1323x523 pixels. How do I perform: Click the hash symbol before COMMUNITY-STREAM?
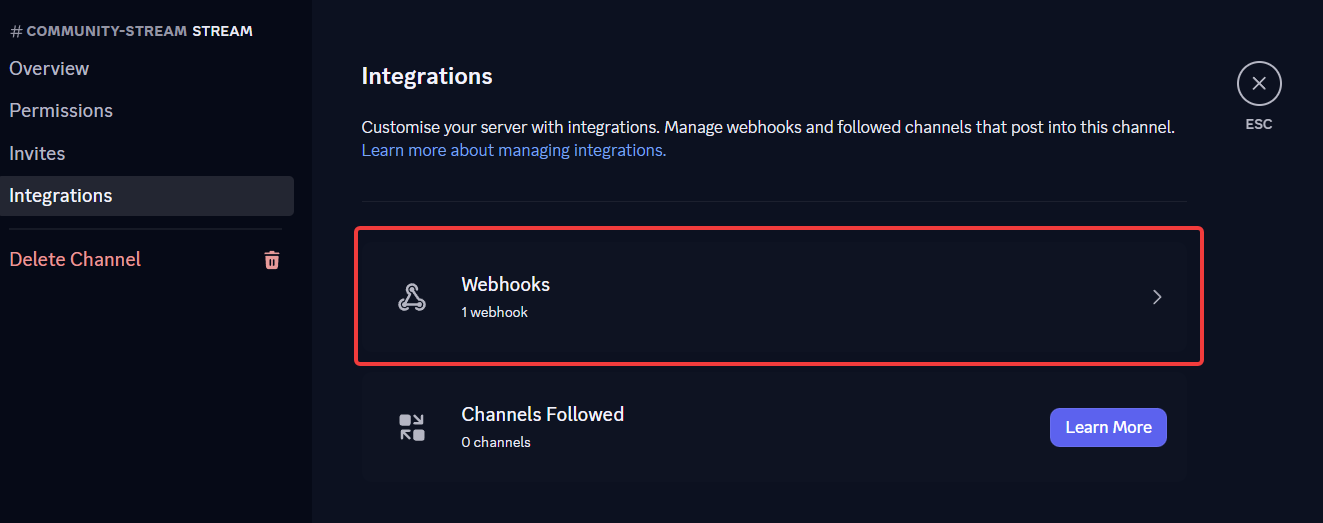coord(16,31)
